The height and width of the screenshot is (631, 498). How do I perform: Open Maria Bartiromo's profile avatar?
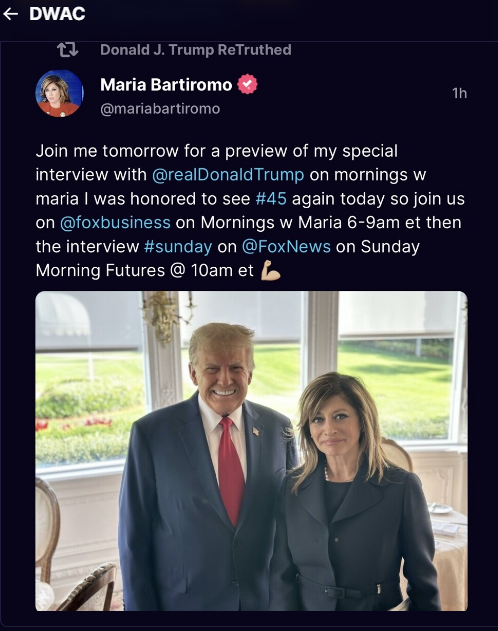coord(60,93)
